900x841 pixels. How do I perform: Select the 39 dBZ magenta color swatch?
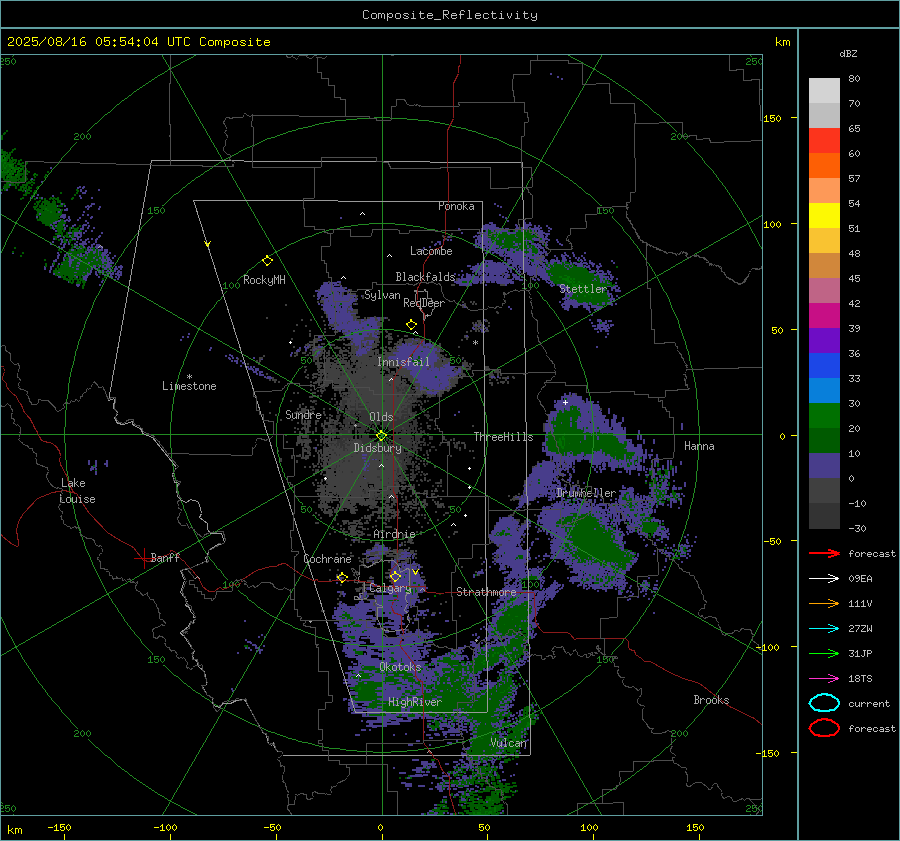[824, 315]
